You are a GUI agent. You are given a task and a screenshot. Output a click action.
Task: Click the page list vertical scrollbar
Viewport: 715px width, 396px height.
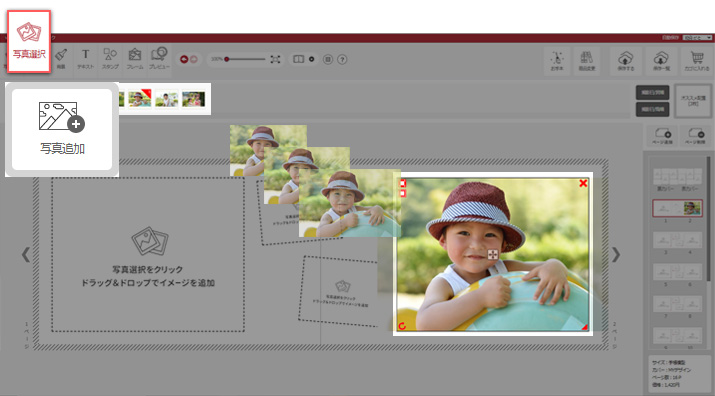(709, 219)
